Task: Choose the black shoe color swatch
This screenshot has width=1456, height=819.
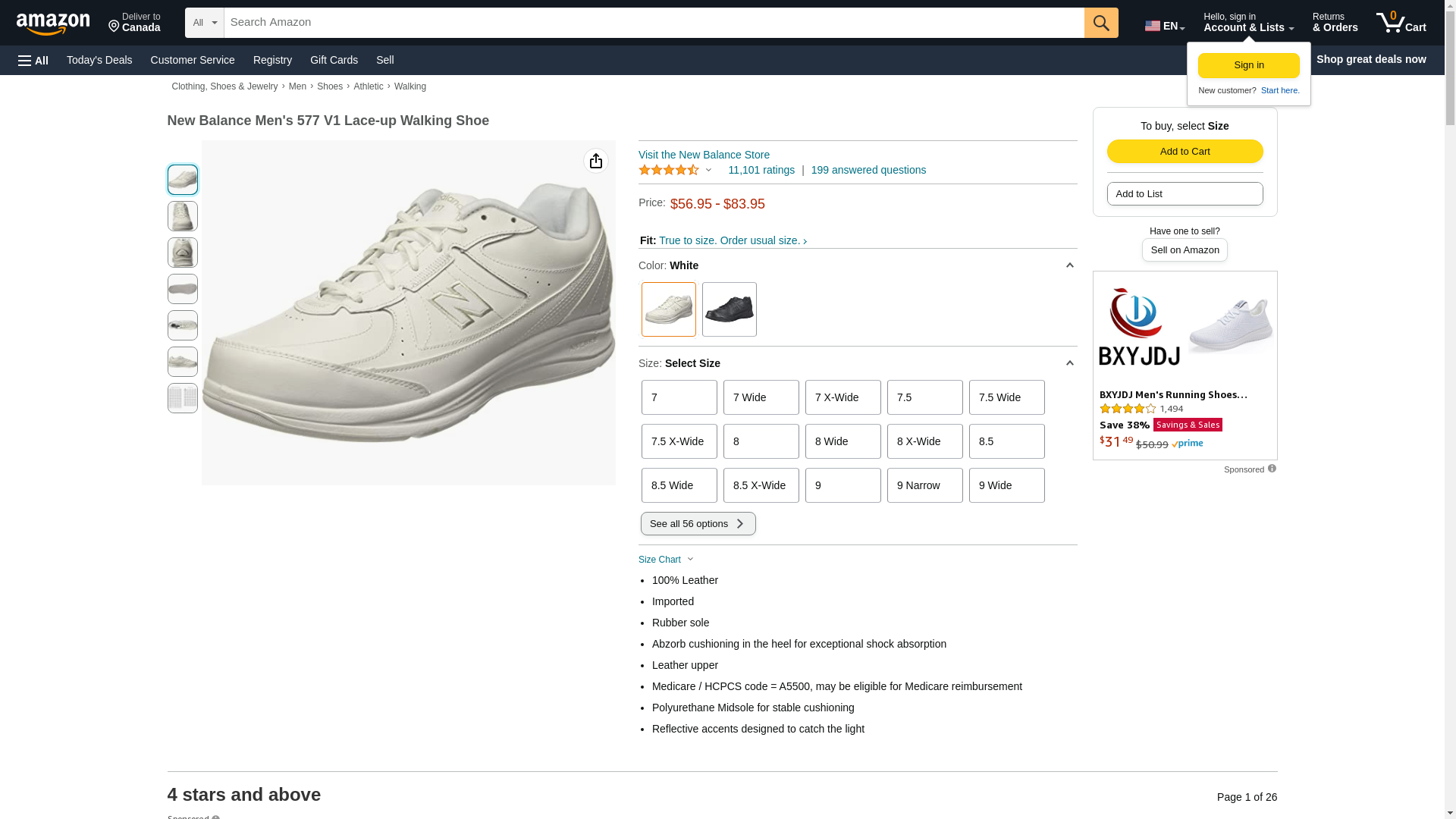Action: [x=729, y=309]
